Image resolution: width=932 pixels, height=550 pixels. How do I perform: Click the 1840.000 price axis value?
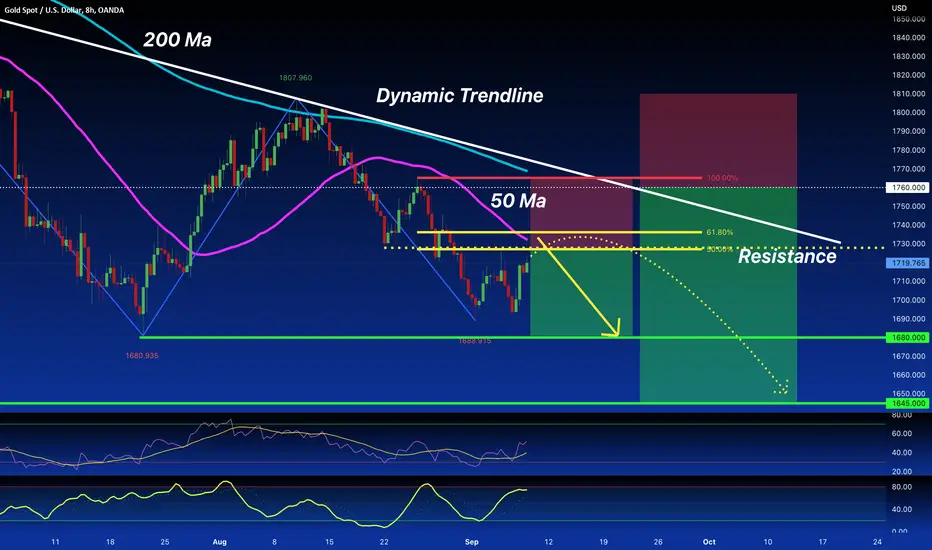point(909,37)
